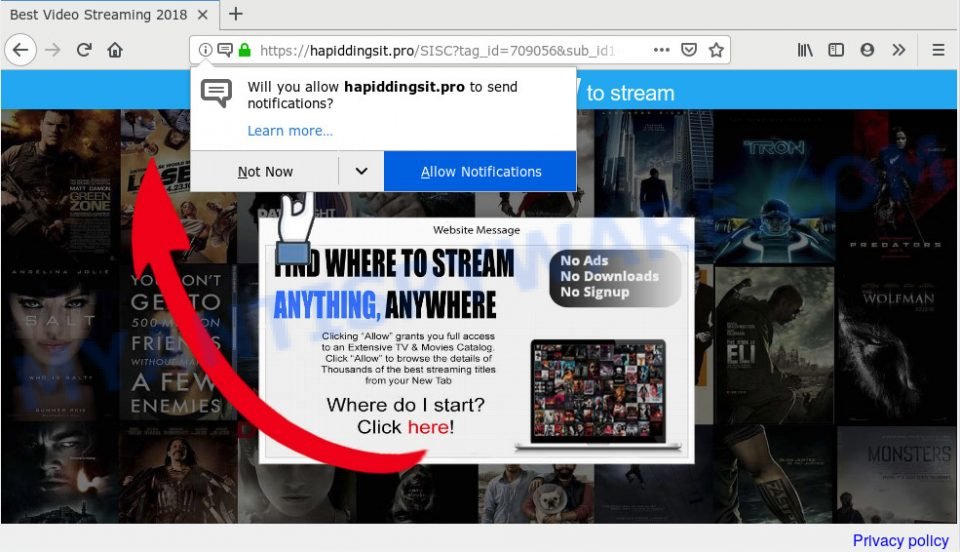This screenshot has width=960, height=552.
Task: Bookmark this page with the star icon
Action: pos(716,50)
